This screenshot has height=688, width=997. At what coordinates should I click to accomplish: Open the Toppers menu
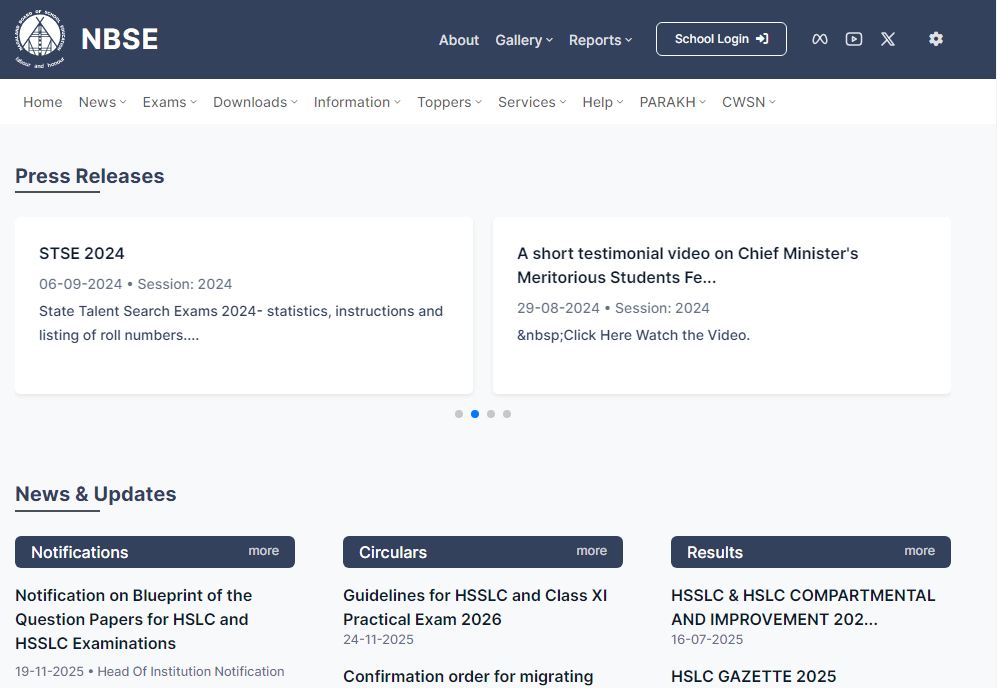pos(449,102)
